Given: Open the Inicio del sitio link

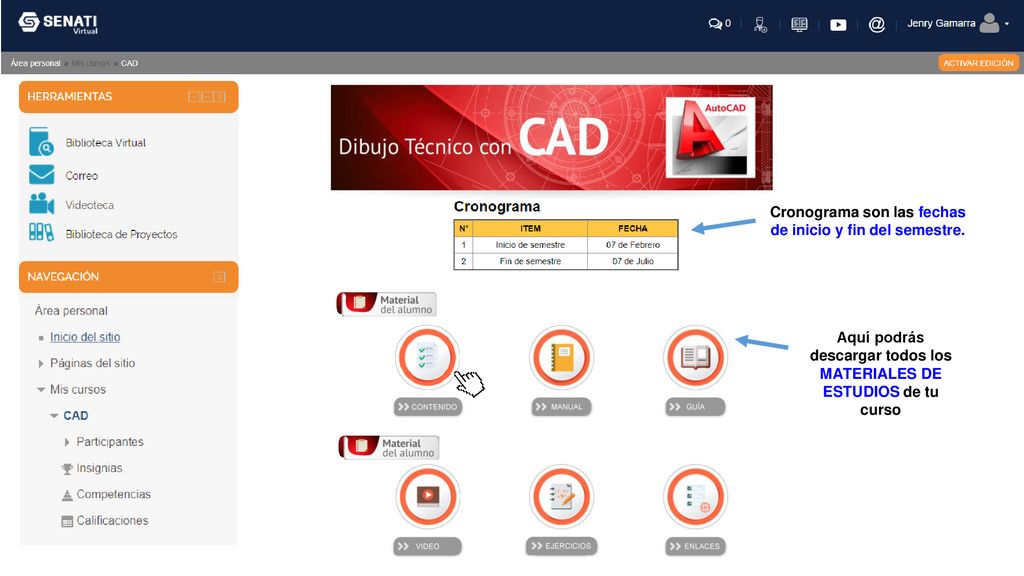Looking at the screenshot, I should tap(85, 337).
